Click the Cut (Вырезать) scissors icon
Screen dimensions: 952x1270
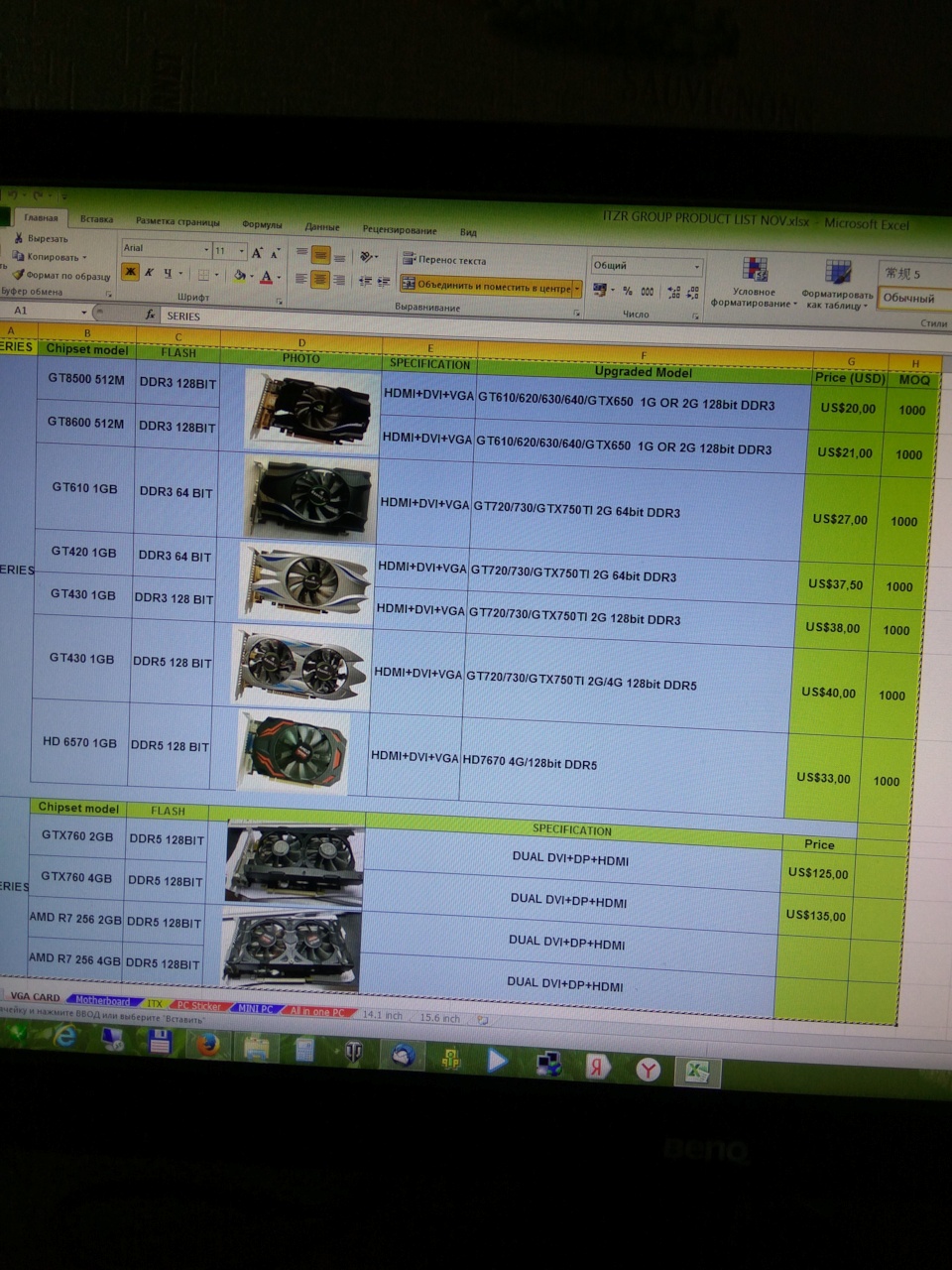pyautogui.click(x=18, y=238)
